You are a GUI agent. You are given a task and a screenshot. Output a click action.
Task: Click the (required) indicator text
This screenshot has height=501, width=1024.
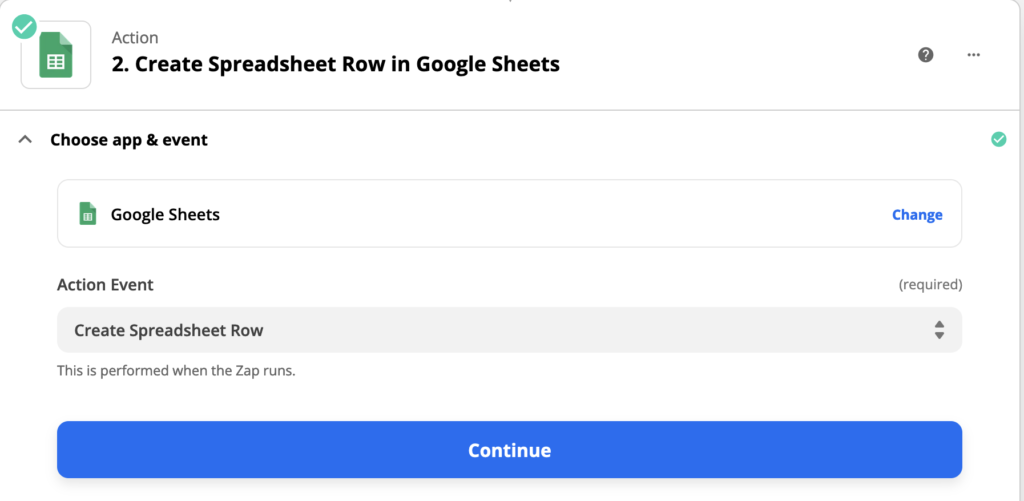tap(931, 285)
